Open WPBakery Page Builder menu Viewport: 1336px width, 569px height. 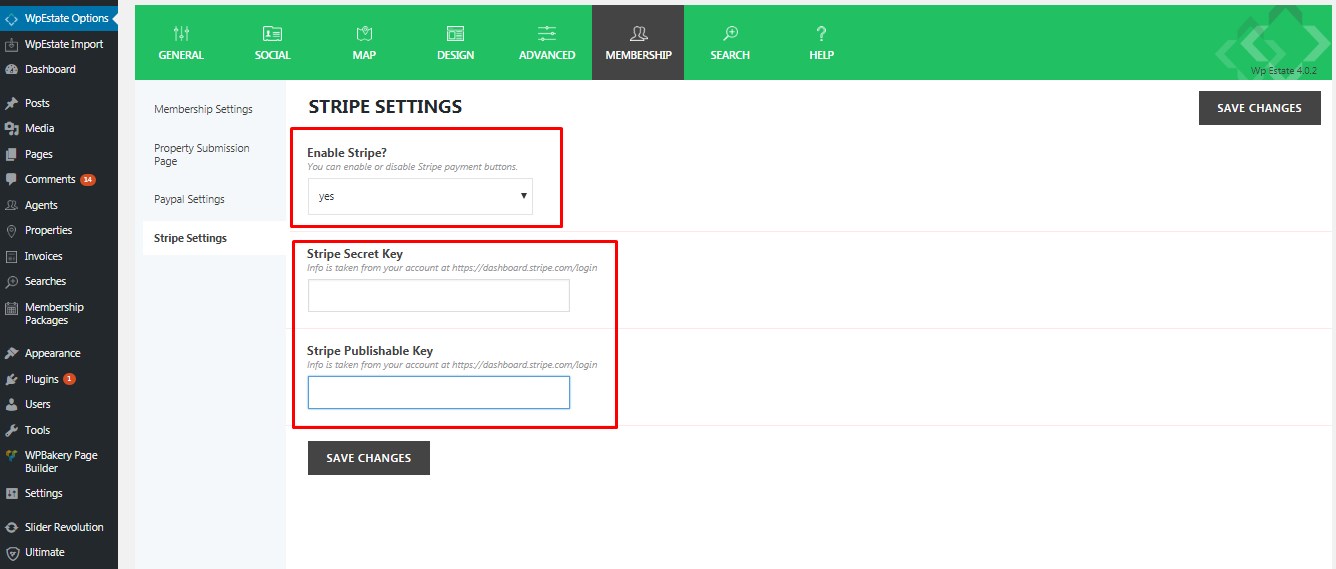pos(61,461)
